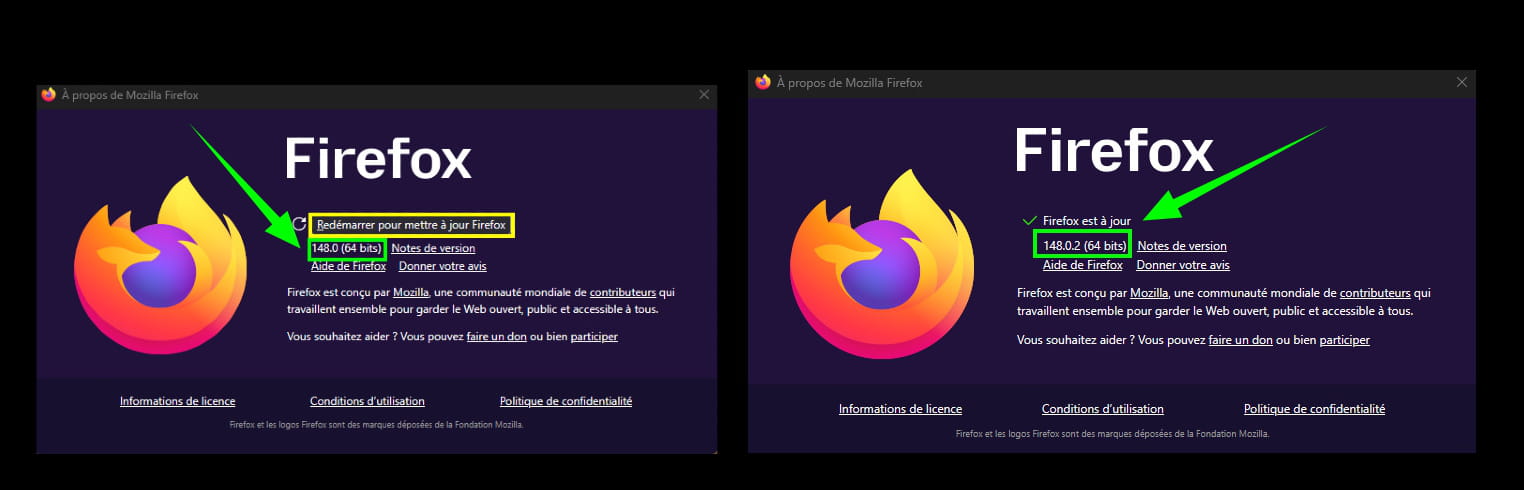
Task: Click the Firefox wordmark in left window
Action: (378, 158)
